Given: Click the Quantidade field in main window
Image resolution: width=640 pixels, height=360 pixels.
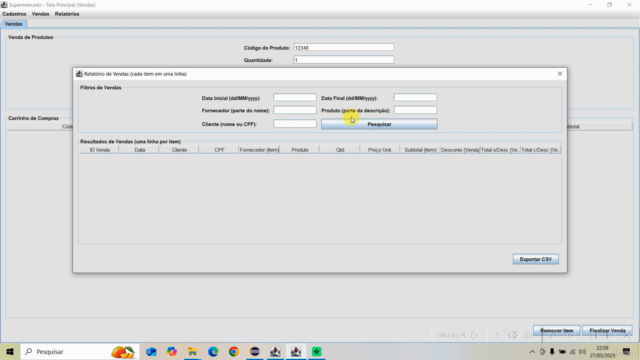Looking at the screenshot, I should pyautogui.click(x=344, y=60).
